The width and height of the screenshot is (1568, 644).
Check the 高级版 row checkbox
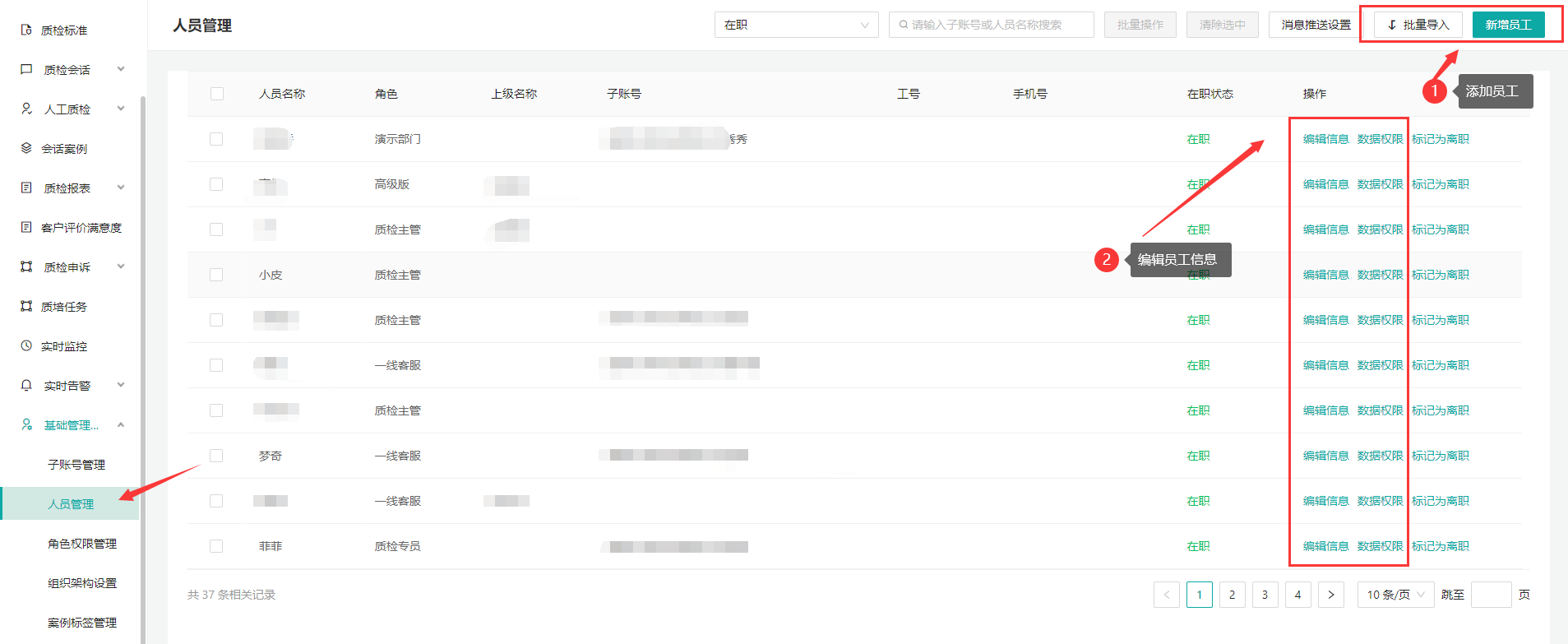[216, 184]
